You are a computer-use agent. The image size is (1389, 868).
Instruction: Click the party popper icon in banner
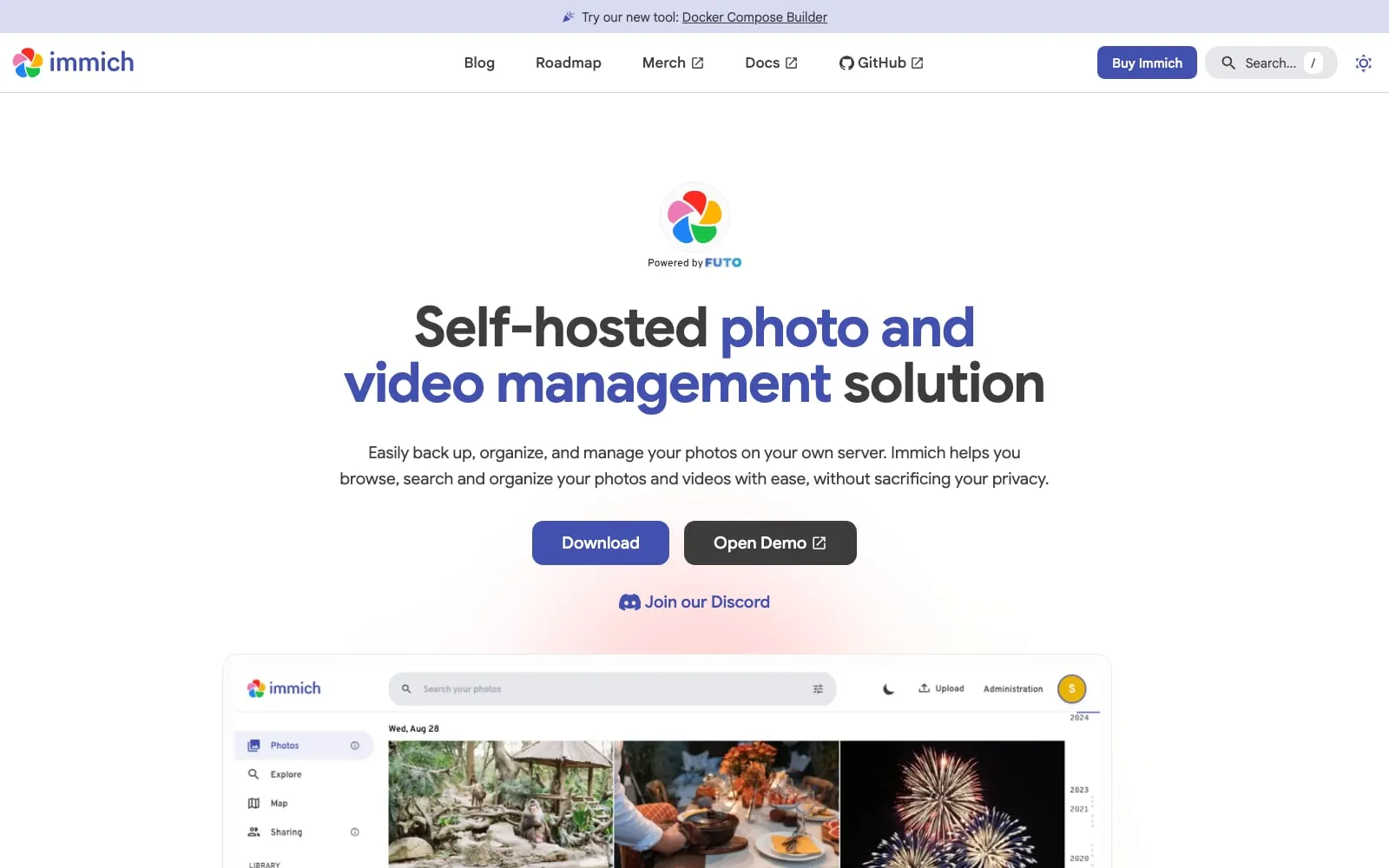coord(569,16)
